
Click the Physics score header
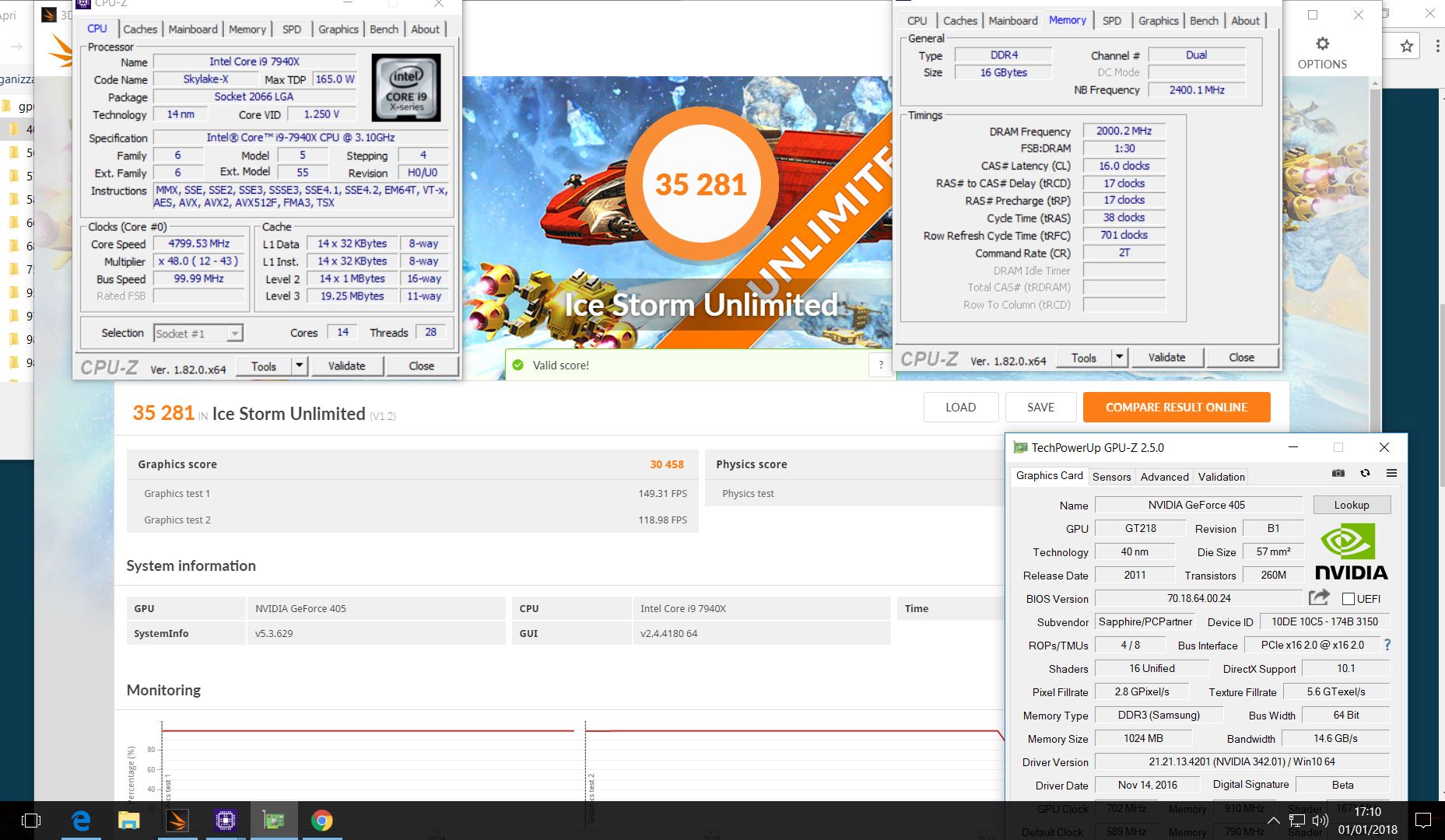(x=751, y=464)
